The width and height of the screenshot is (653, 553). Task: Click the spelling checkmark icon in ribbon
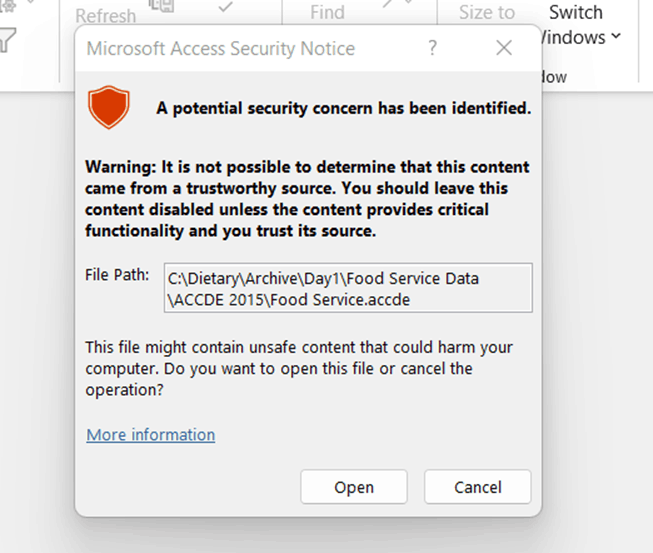(226, 8)
